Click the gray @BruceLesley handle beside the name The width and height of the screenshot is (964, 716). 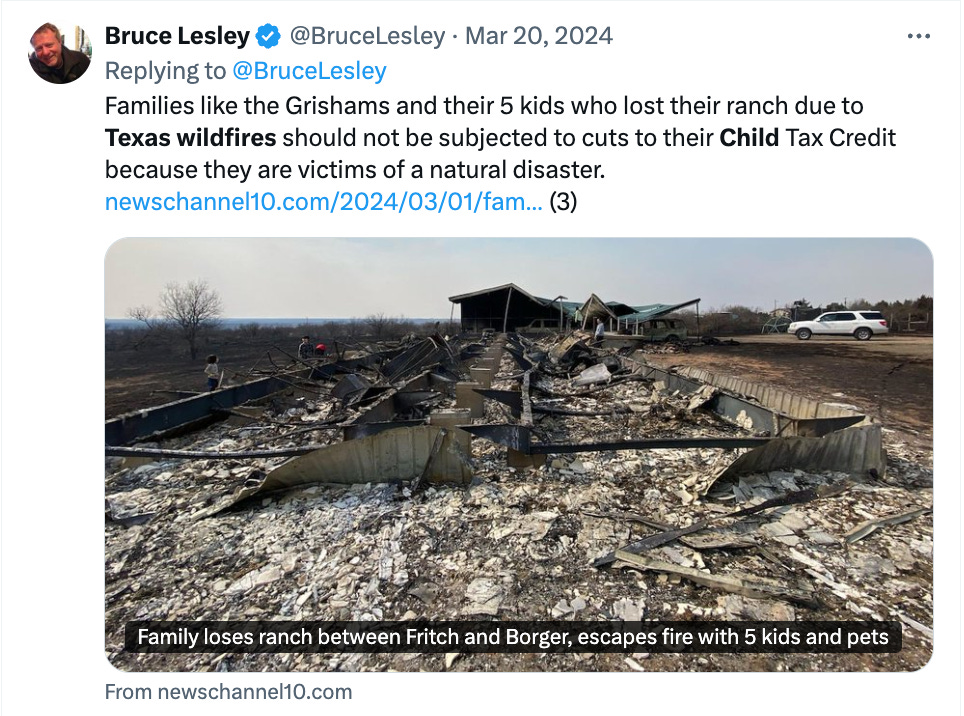(366, 37)
